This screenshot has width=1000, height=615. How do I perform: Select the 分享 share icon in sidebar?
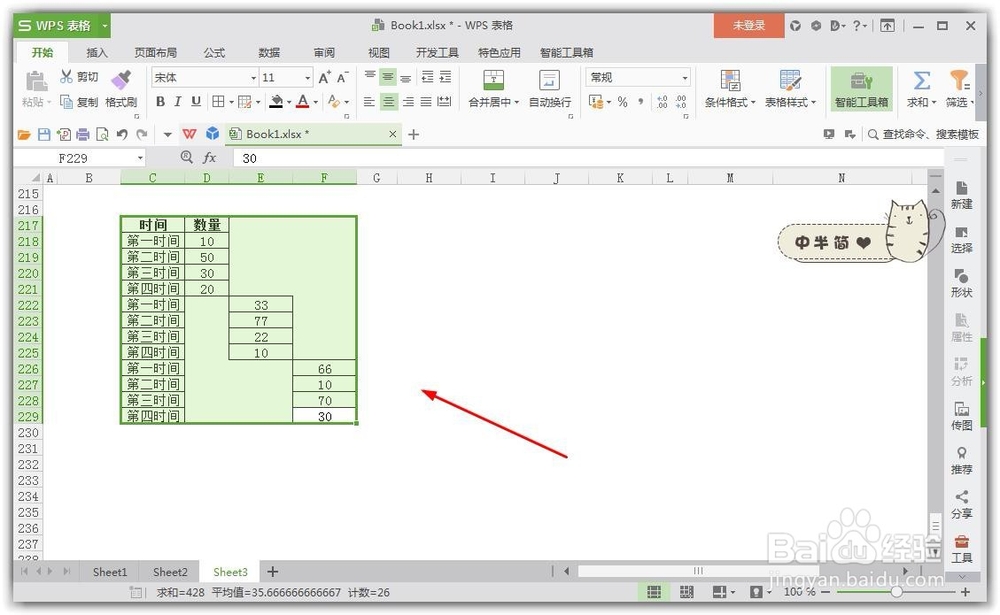[961, 500]
